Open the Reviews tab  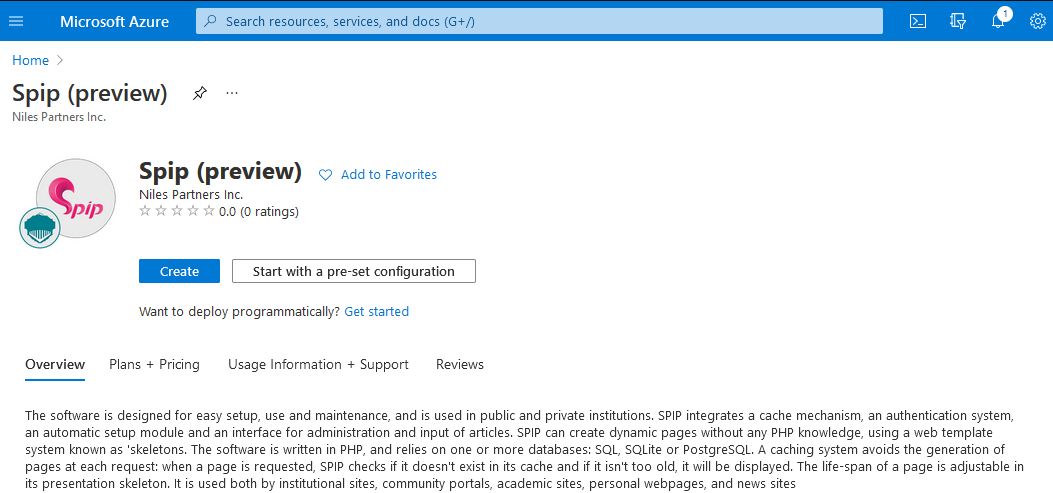pos(459,364)
